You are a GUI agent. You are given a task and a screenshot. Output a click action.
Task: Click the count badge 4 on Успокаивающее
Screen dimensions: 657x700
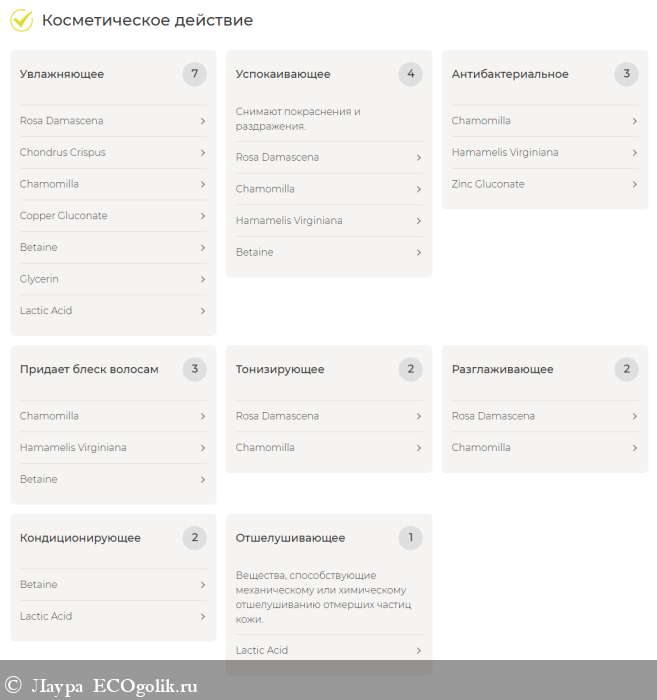410,74
